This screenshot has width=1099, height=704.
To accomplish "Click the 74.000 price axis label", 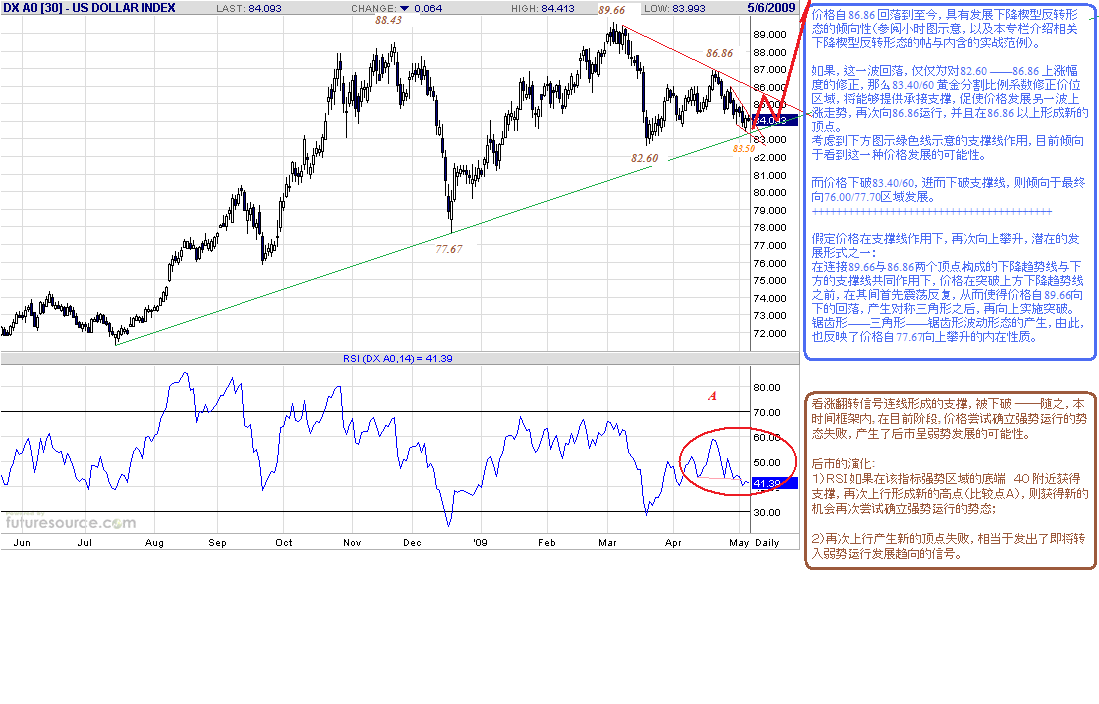I will coord(770,298).
